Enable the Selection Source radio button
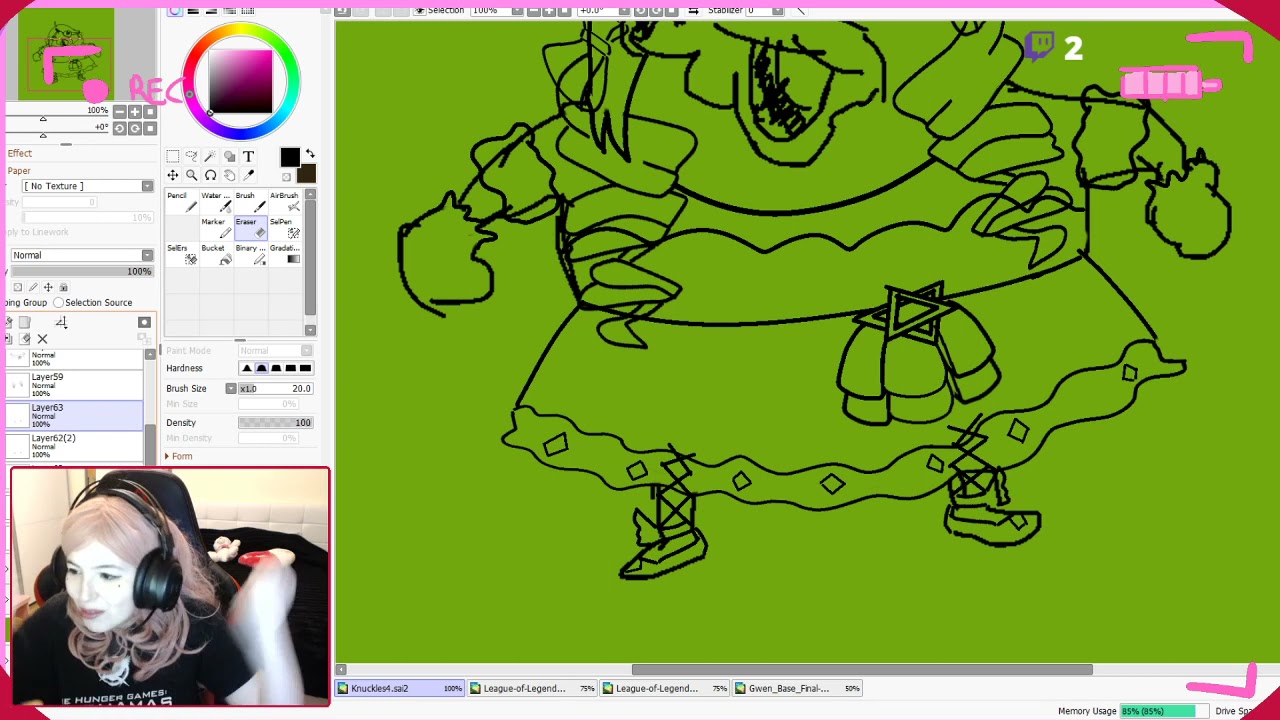The image size is (1280, 720). [x=59, y=303]
